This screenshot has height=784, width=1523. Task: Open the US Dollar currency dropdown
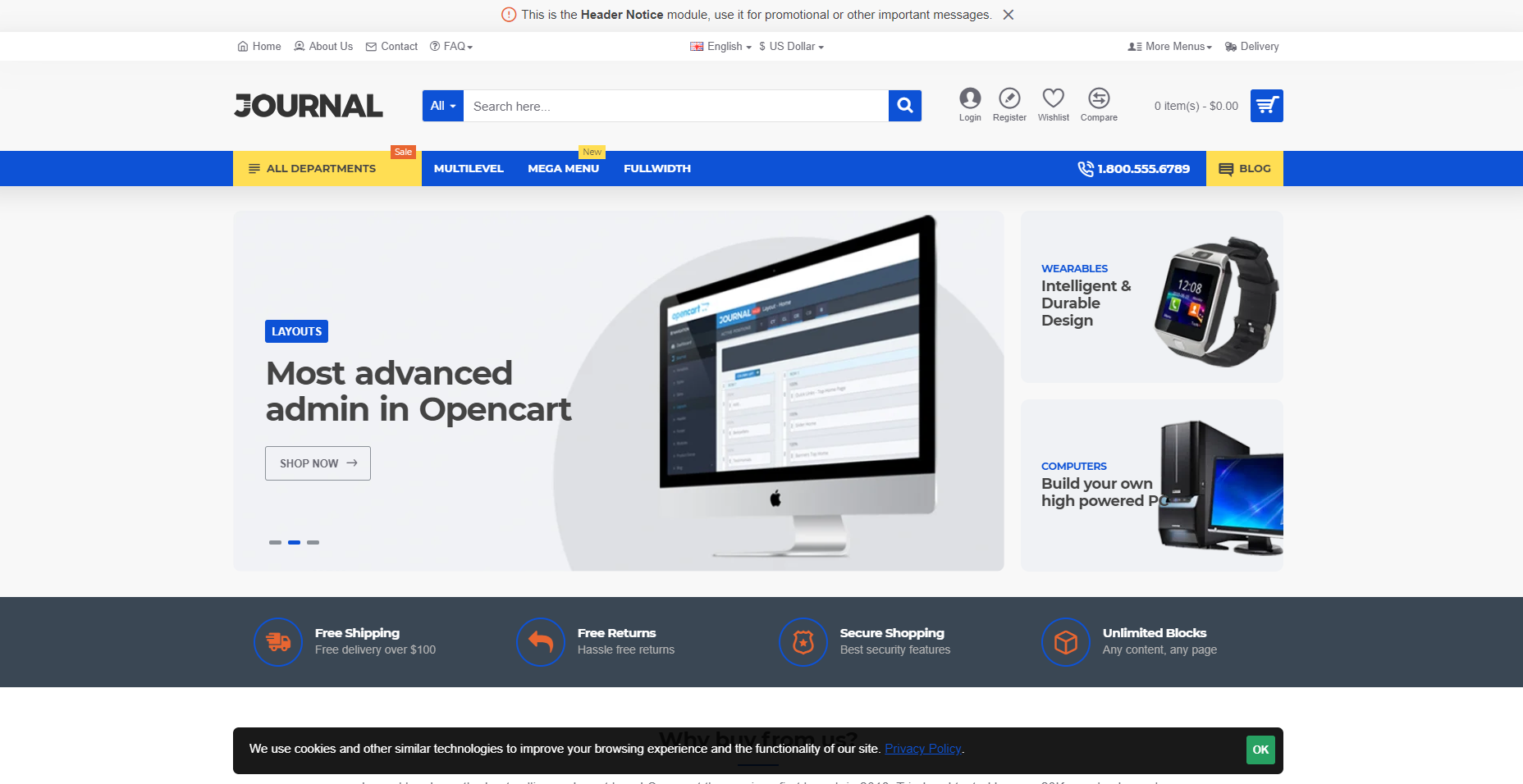tap(791, 47)
